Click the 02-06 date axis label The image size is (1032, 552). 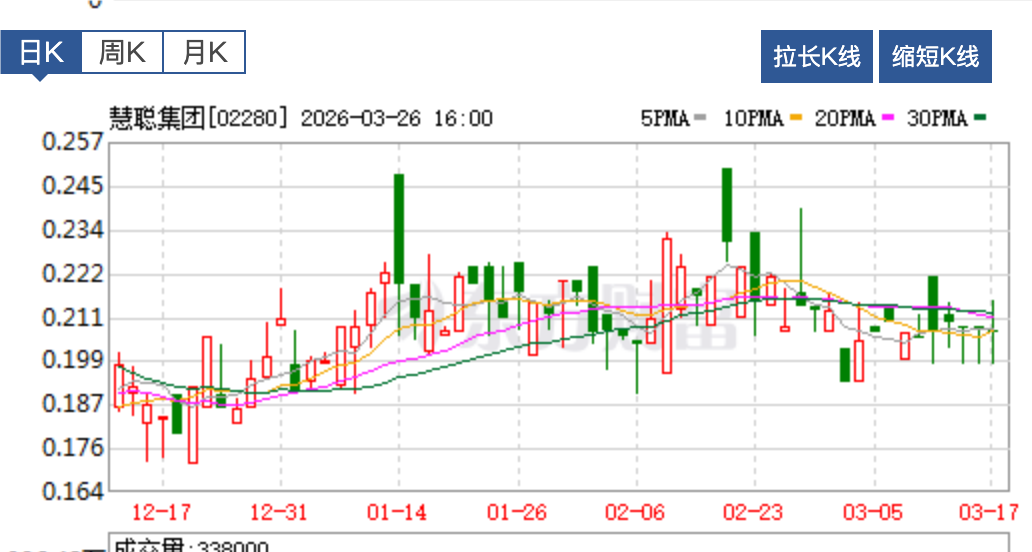pos(635,512)
